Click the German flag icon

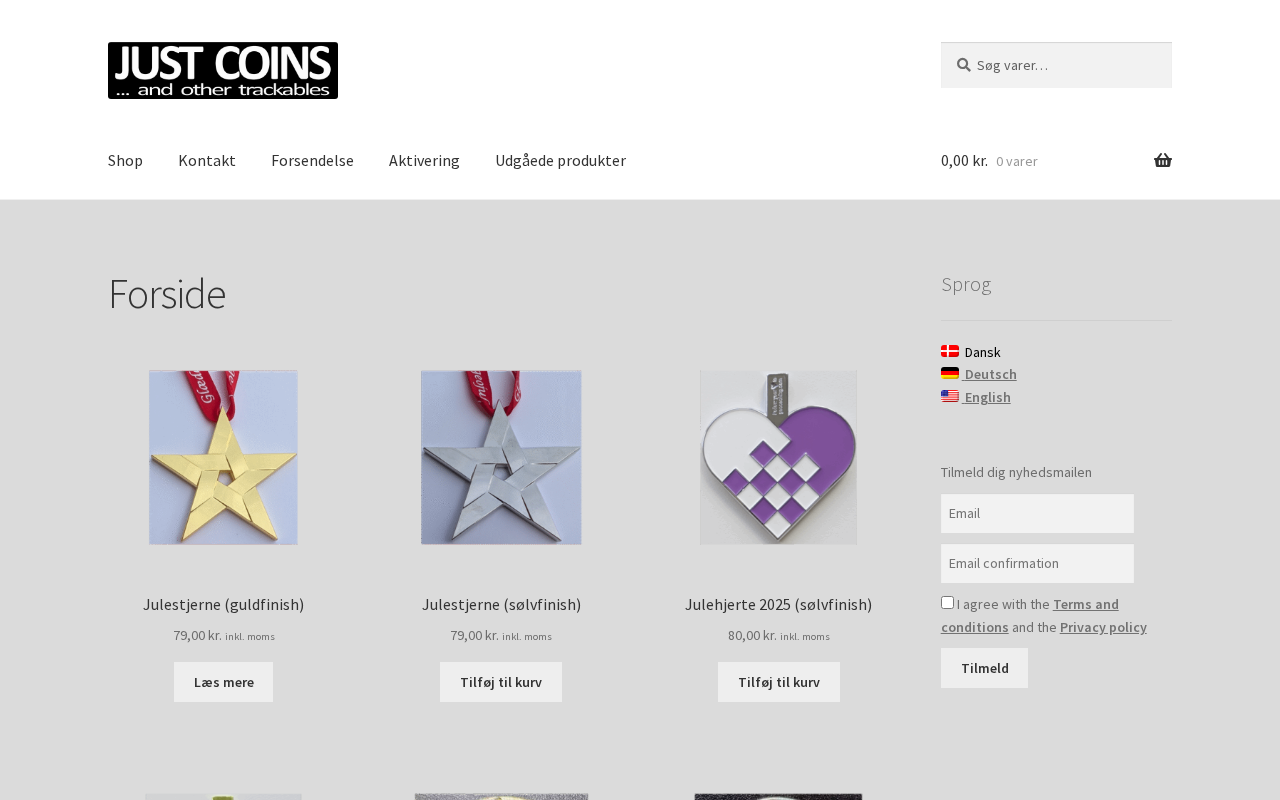point(950,374)
